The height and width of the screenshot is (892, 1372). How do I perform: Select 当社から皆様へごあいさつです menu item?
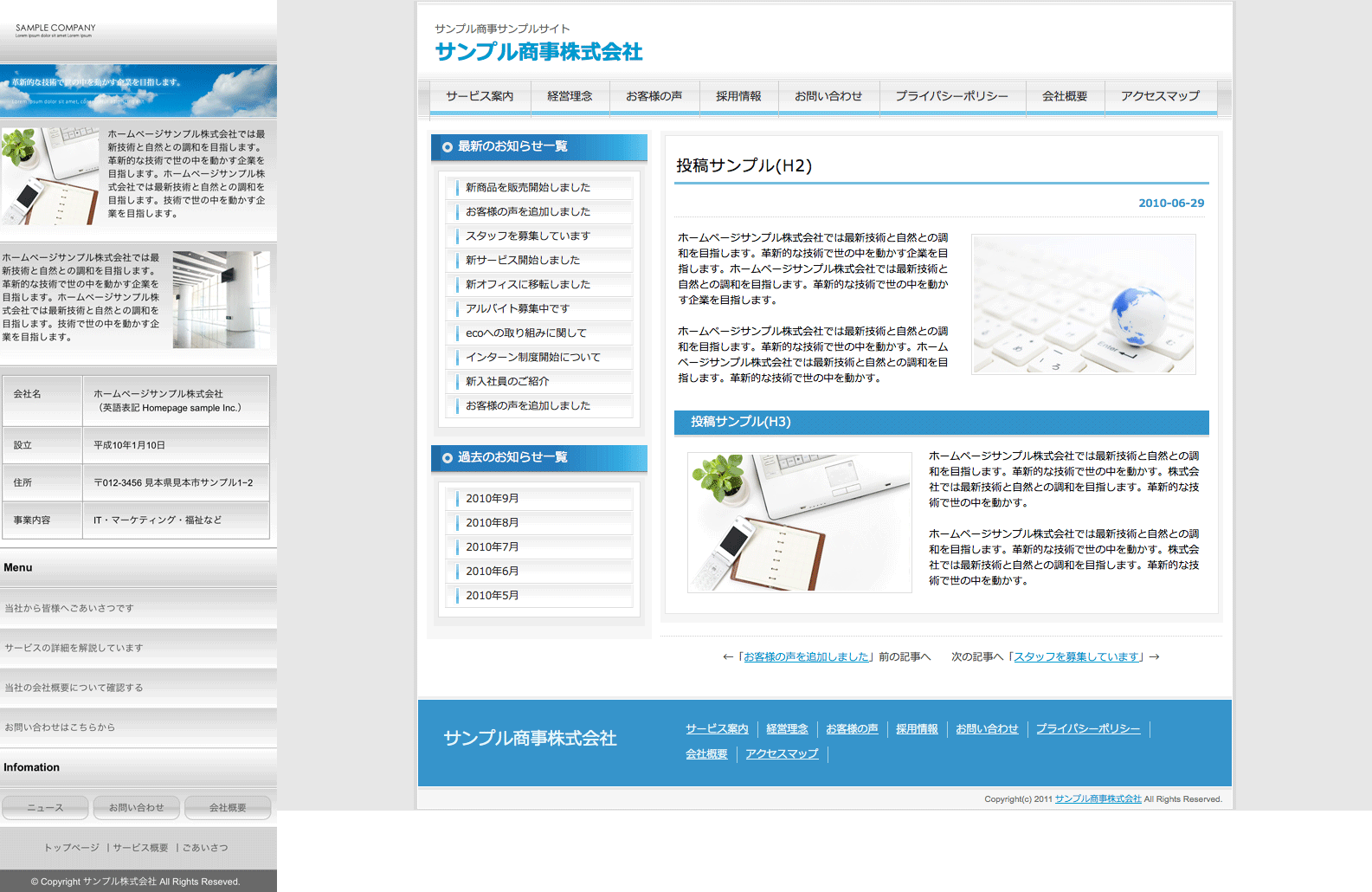pos(69,609)
